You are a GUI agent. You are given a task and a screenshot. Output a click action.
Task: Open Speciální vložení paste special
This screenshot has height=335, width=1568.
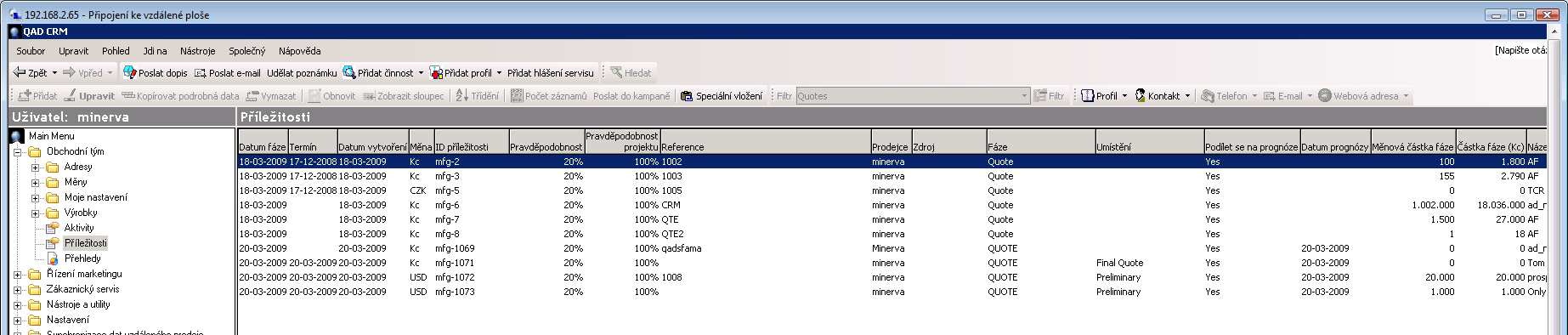pos(721,96)
